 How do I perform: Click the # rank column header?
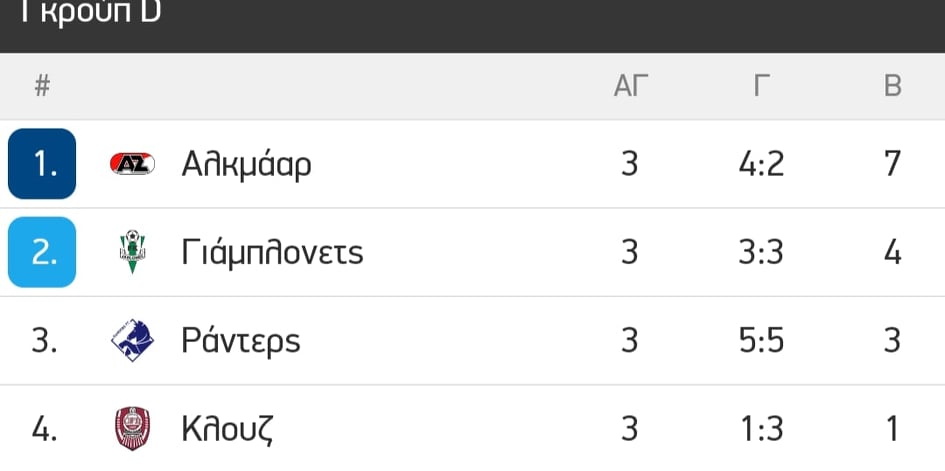[x=42, y=86]
